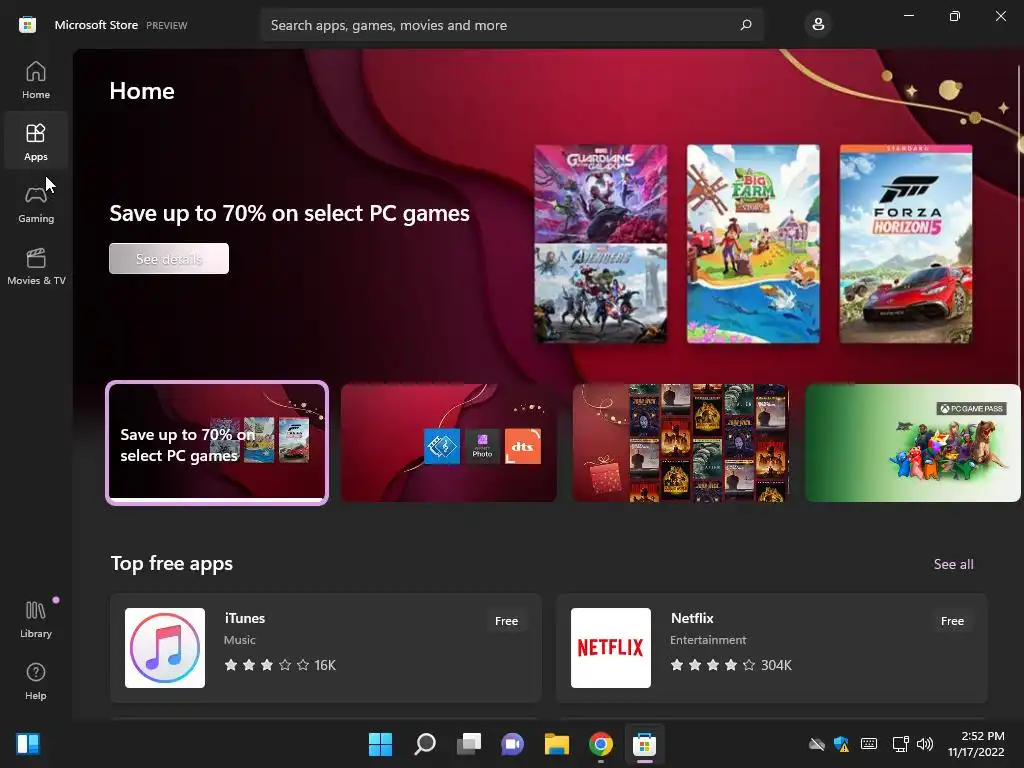The height and width of the screenshot is (768, 1024).
Task: Select the PC Game Pass carousel card
Action: tap(913, 443)
